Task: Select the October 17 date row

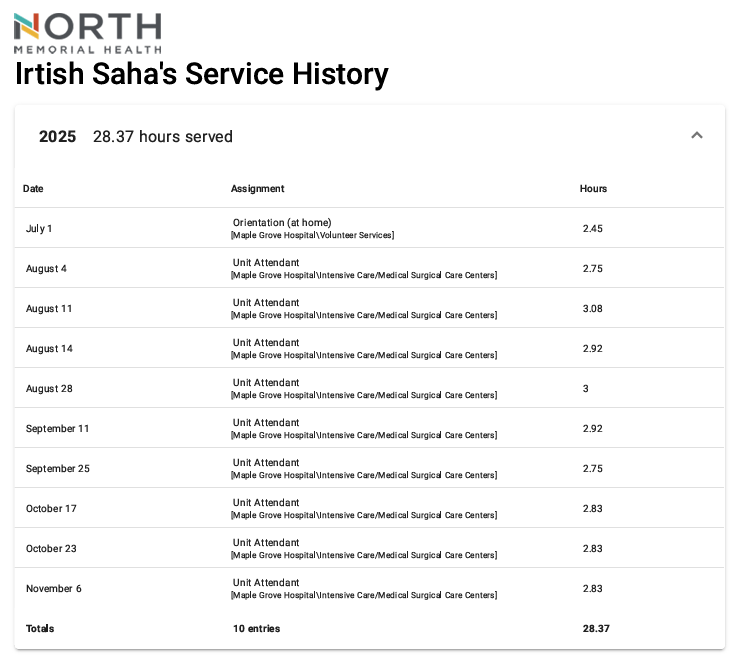Action: tap(51, 508)
